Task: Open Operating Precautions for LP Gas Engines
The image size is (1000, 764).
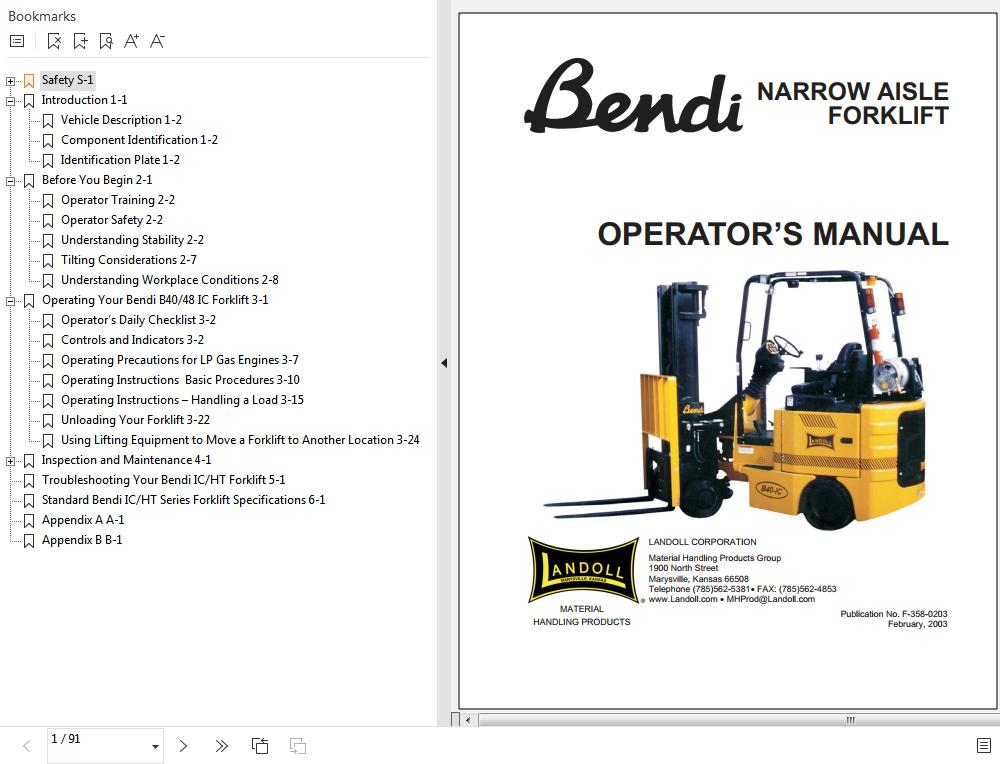Action: pyautogui.click(x=180, y=360)
